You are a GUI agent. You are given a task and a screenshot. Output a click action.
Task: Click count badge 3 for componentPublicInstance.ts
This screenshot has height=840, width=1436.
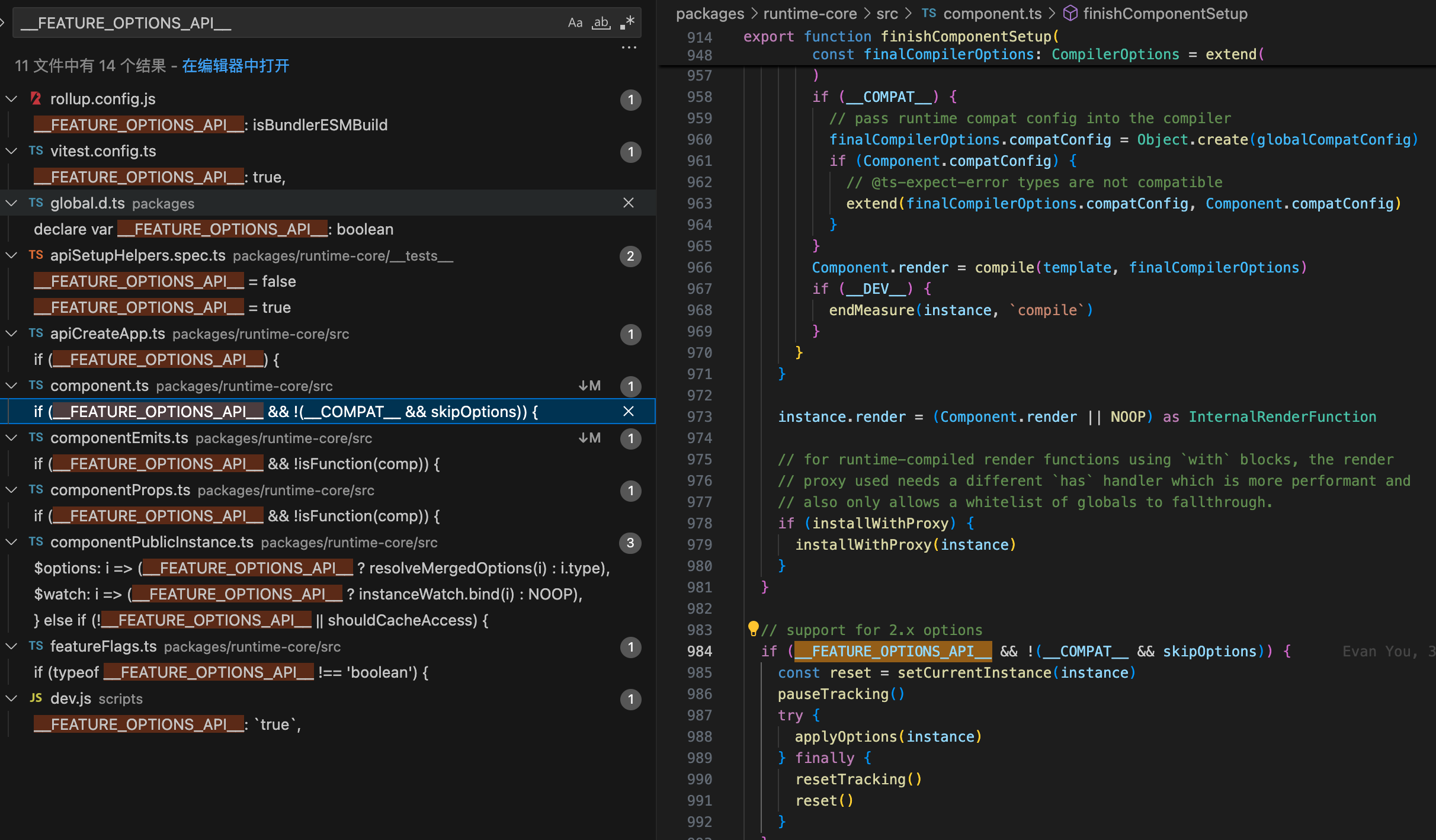coord(630,543)
